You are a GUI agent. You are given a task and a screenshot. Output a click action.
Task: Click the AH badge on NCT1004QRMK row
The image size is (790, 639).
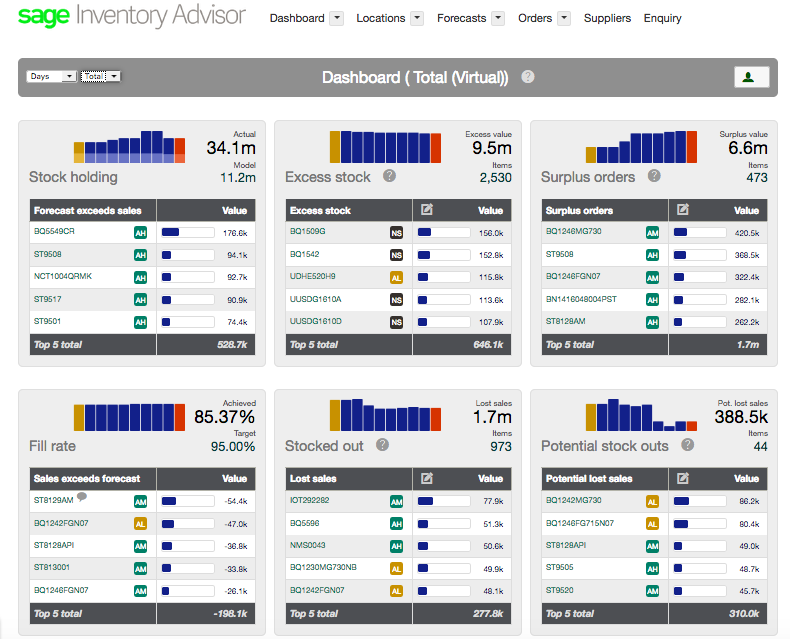pyautogui.click(x=141, y=278)
